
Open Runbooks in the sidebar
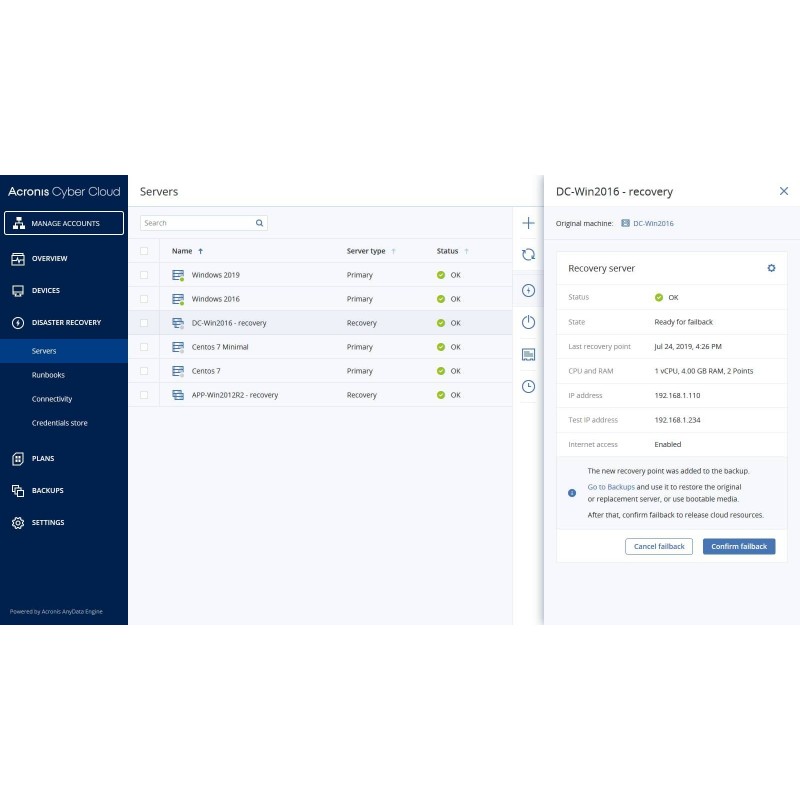pos(48,375)
